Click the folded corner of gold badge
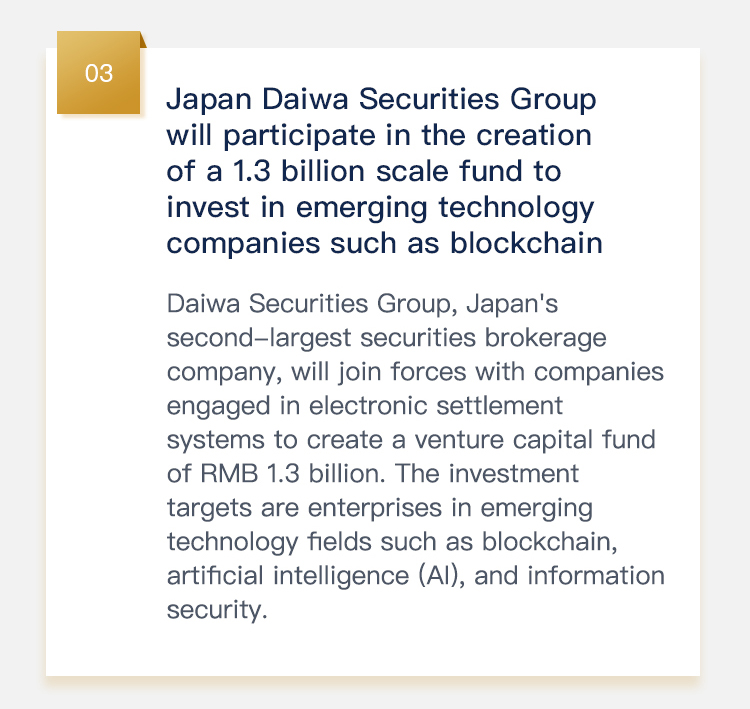 pos(143,40)
